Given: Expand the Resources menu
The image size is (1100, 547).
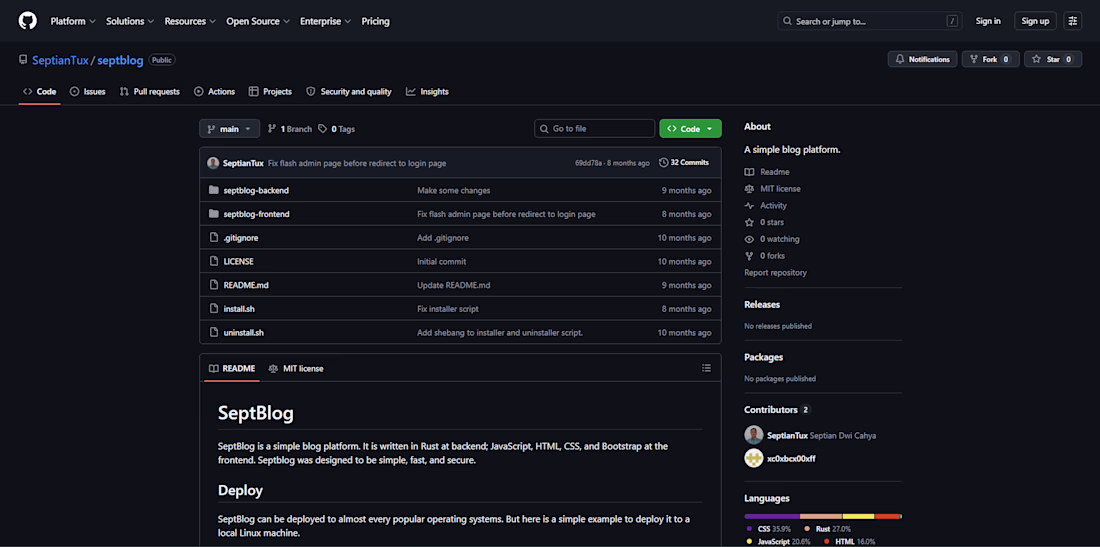Looking at the screenshot, I should tap(190, 21).
